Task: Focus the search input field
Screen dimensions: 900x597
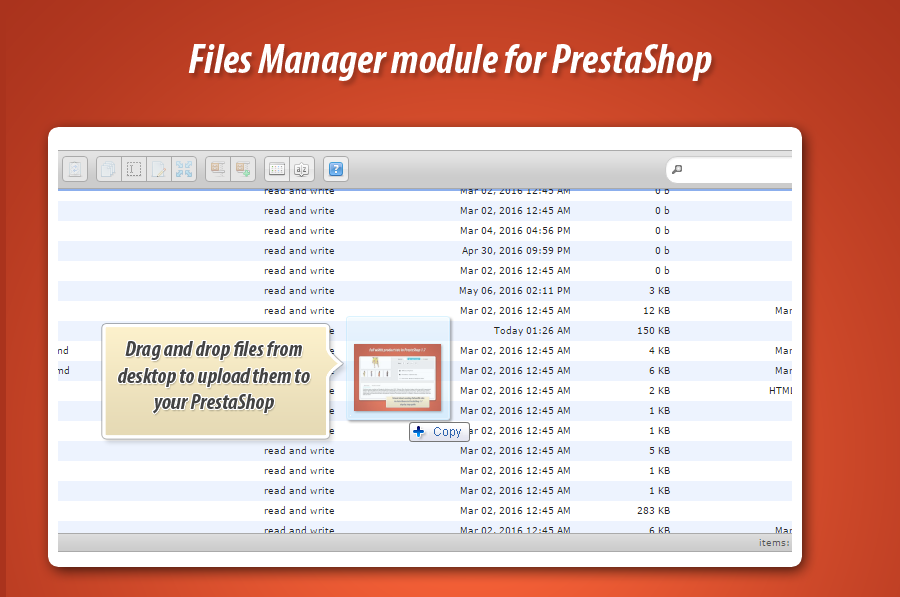Action: [x=740, y=170]
